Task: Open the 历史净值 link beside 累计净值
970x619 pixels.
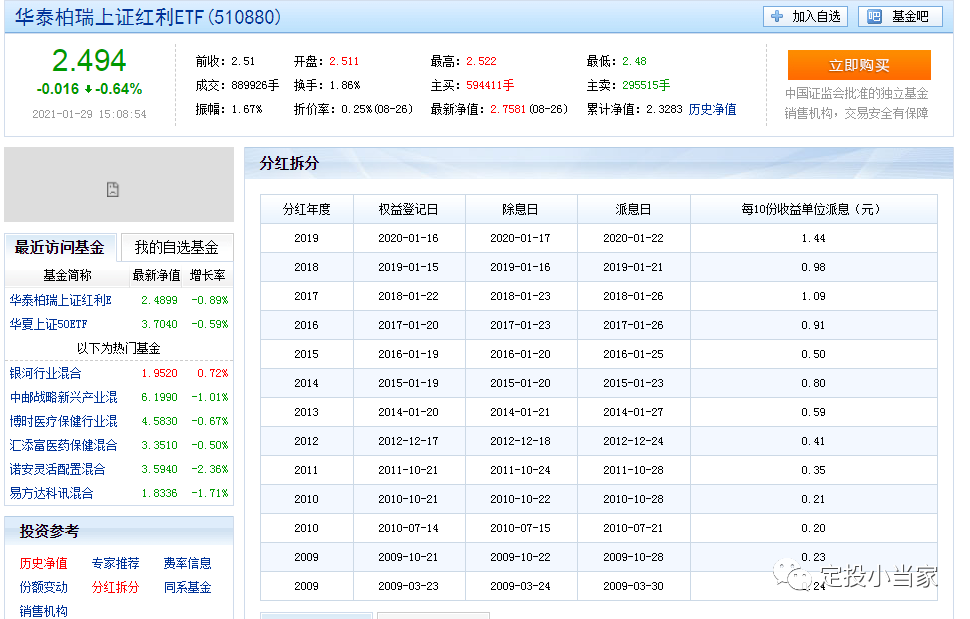Action: pos(712,109)
